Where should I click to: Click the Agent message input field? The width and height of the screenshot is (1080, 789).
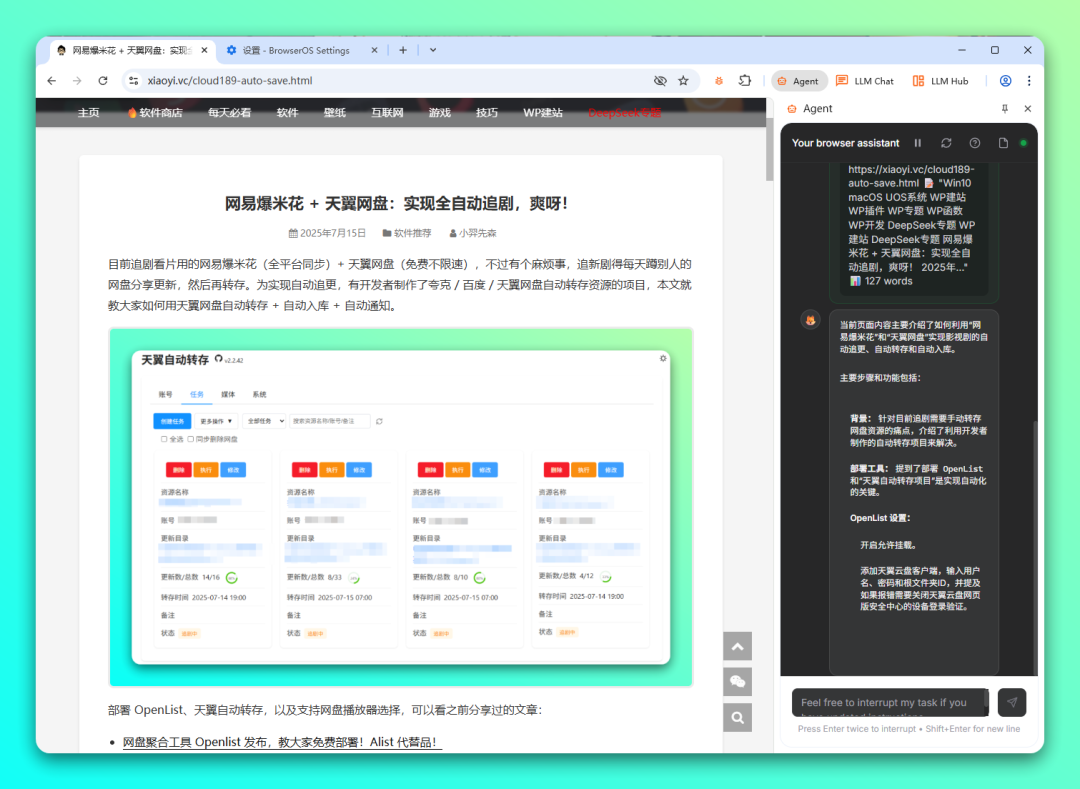tap(889, 703)
